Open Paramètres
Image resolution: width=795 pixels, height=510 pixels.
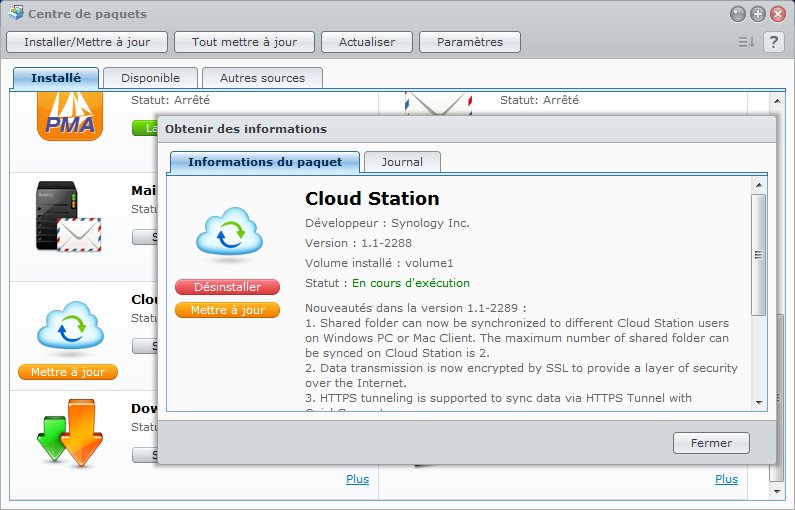[470, 42]
